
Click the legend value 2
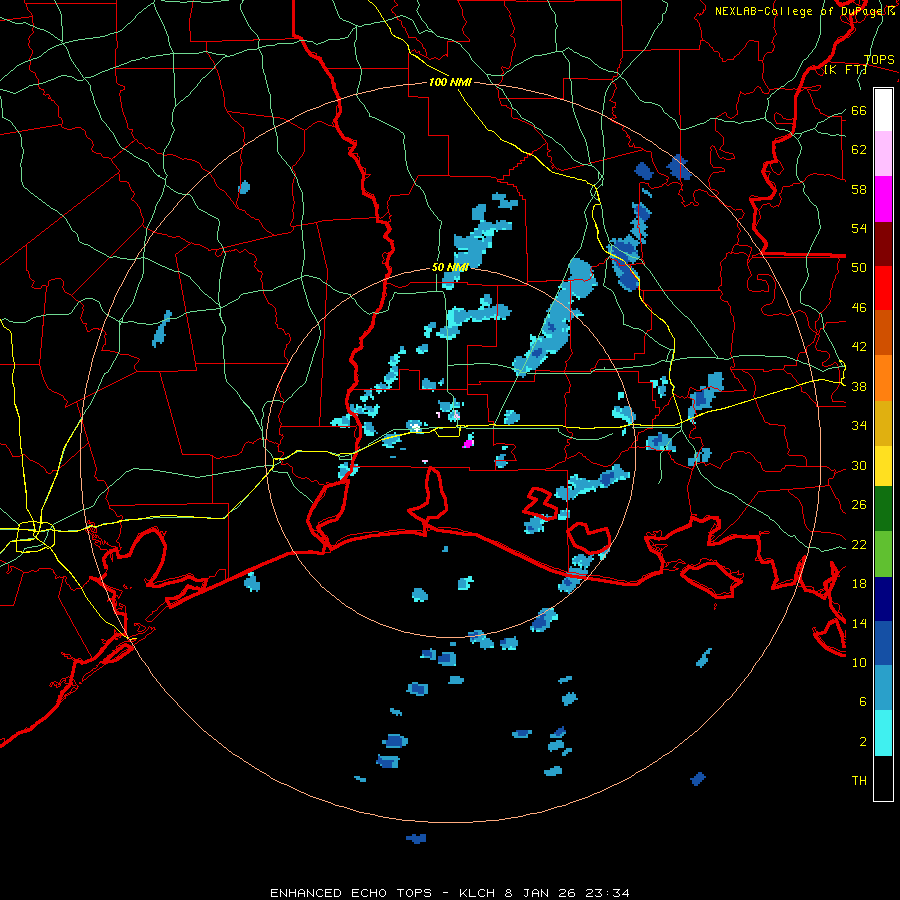(x=862, y=742)
